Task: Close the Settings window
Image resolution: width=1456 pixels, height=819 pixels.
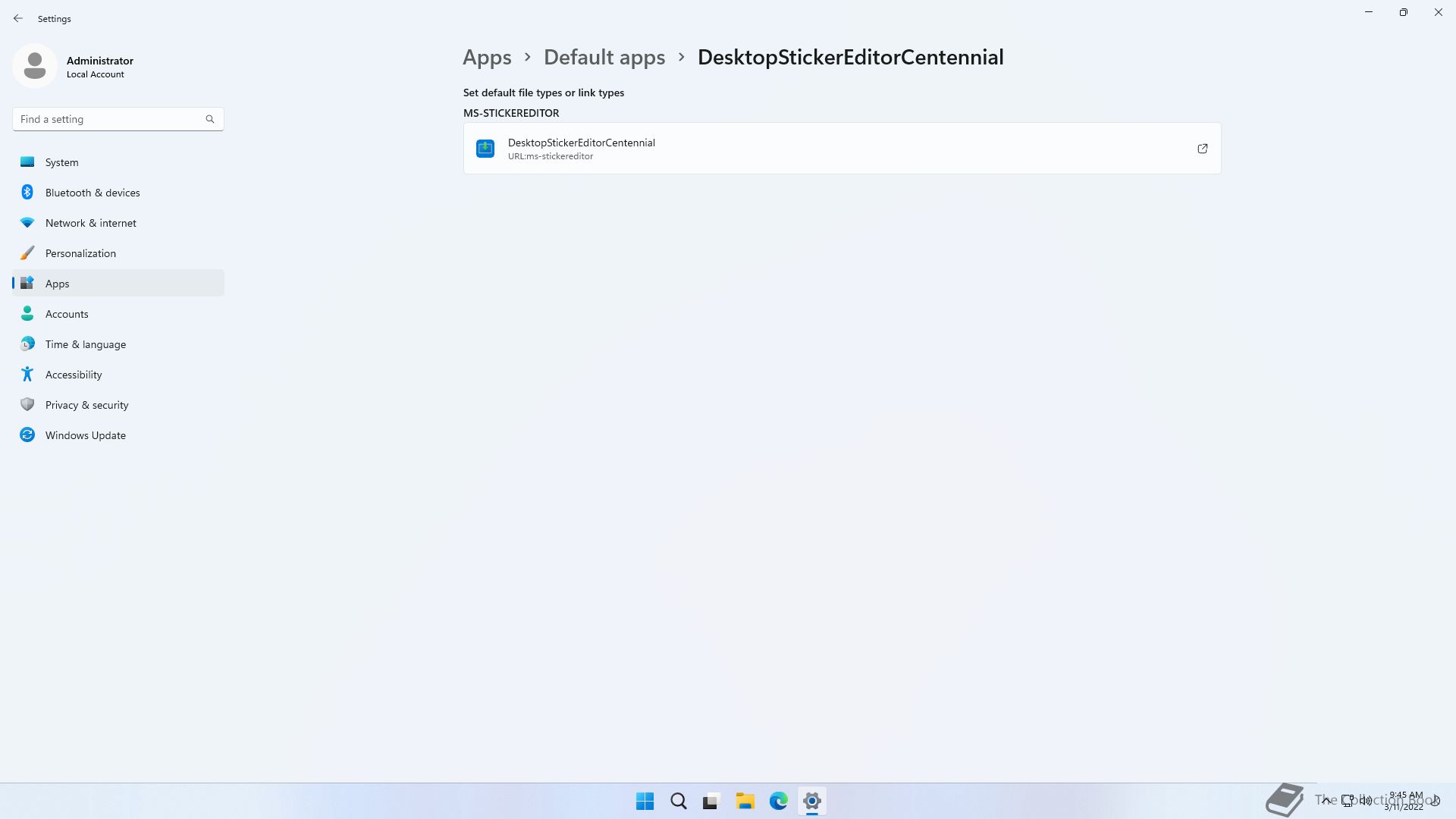Action: [x=1439, y=12]
